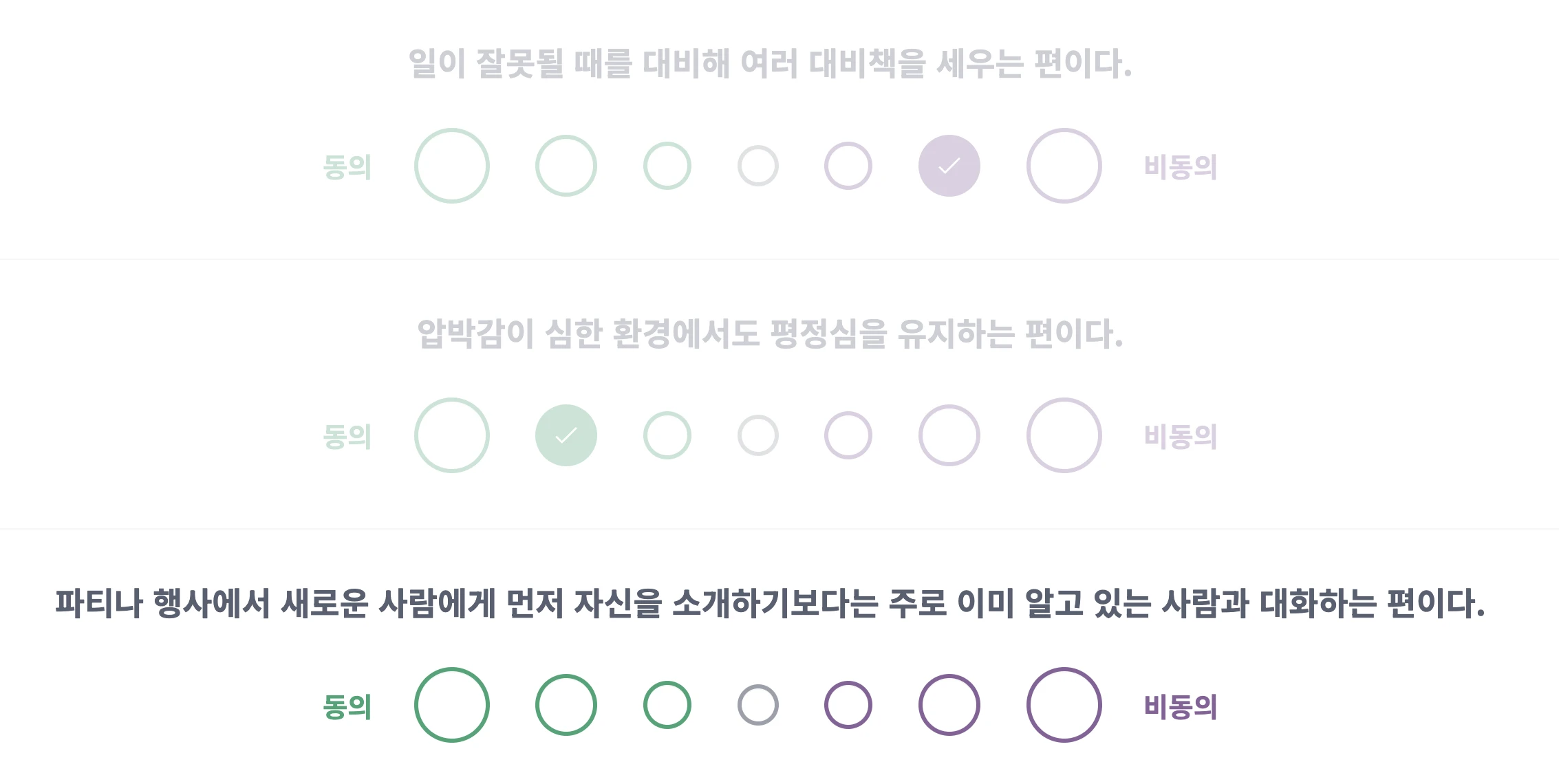This screenshot has height=784, width=1559.
Task: Select strong disagreement on the 평정심 question
Action: pyautogui.click(x=1063, y=434)
